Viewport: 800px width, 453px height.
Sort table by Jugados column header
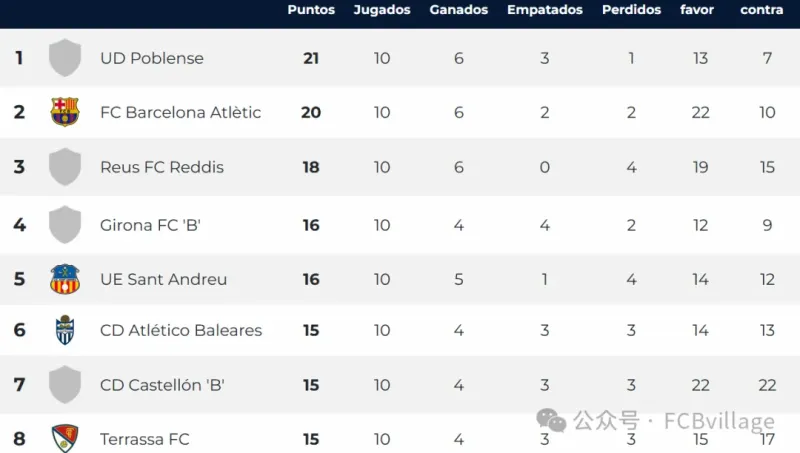[x=382, y=10]
